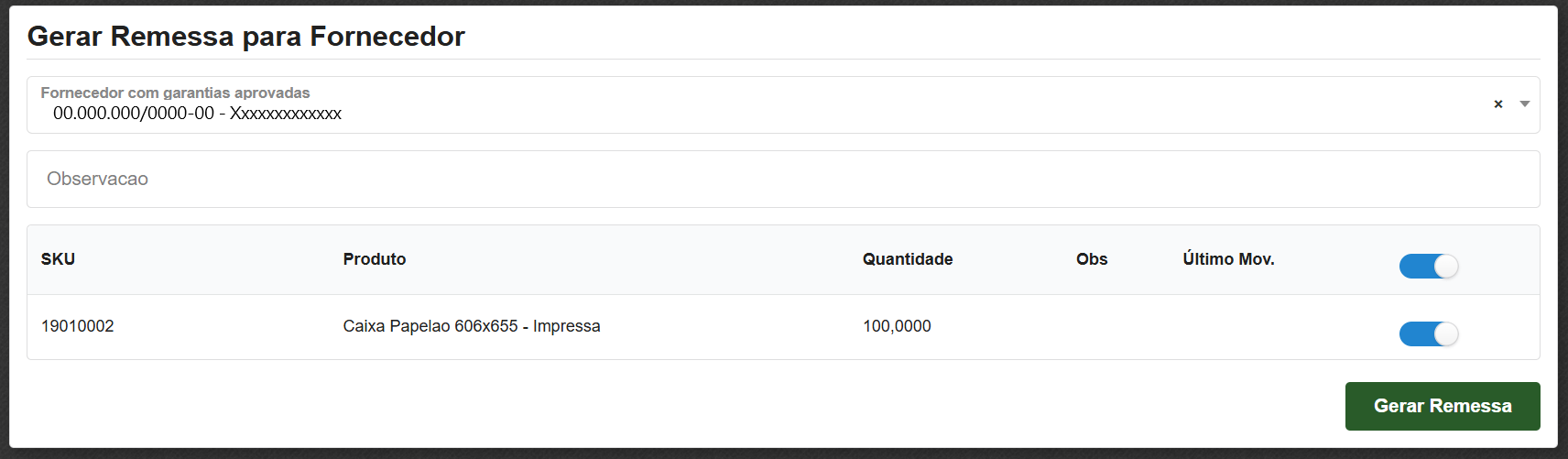The height and width of the screenshot is (459, 1568).
Task: Click the 'Fornecedor com garantias aprovadas' label
Action: pos(175,93)
